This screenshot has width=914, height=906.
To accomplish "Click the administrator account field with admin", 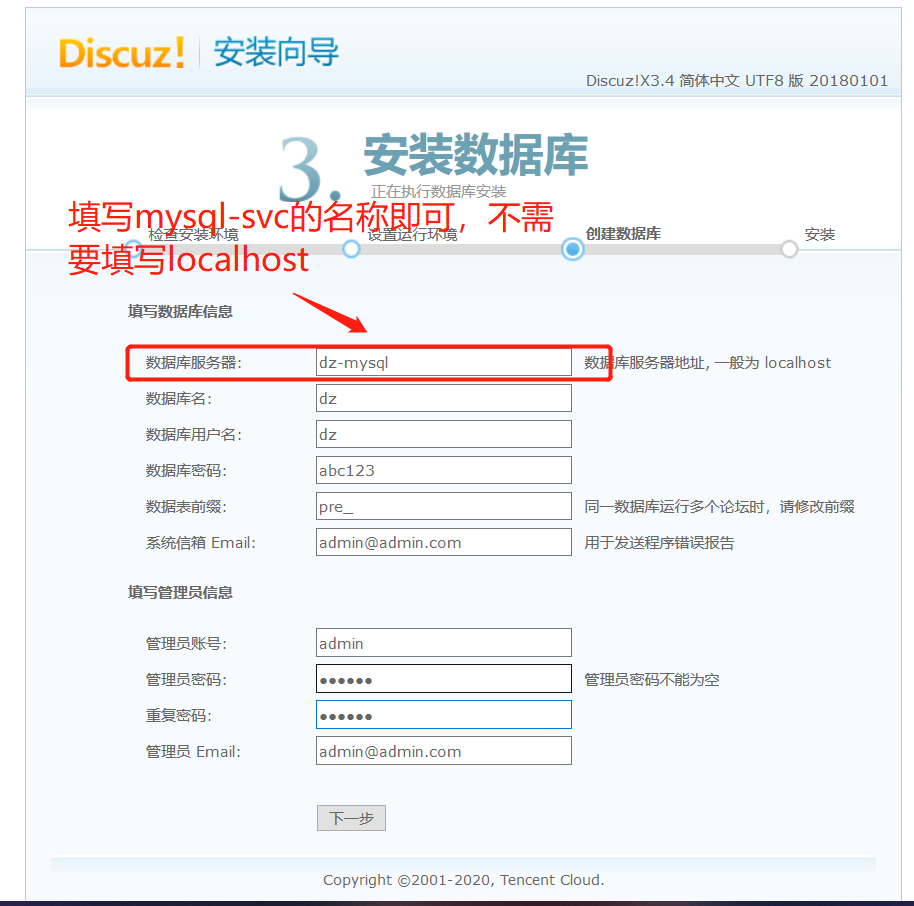I will (444, 643).
